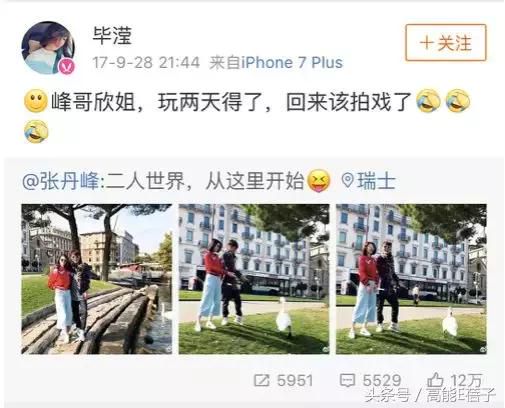The width and height of the screenshot is (505, 408).
Task: Tap the comment icon beside 5529
Action: (x=347, y=380)
